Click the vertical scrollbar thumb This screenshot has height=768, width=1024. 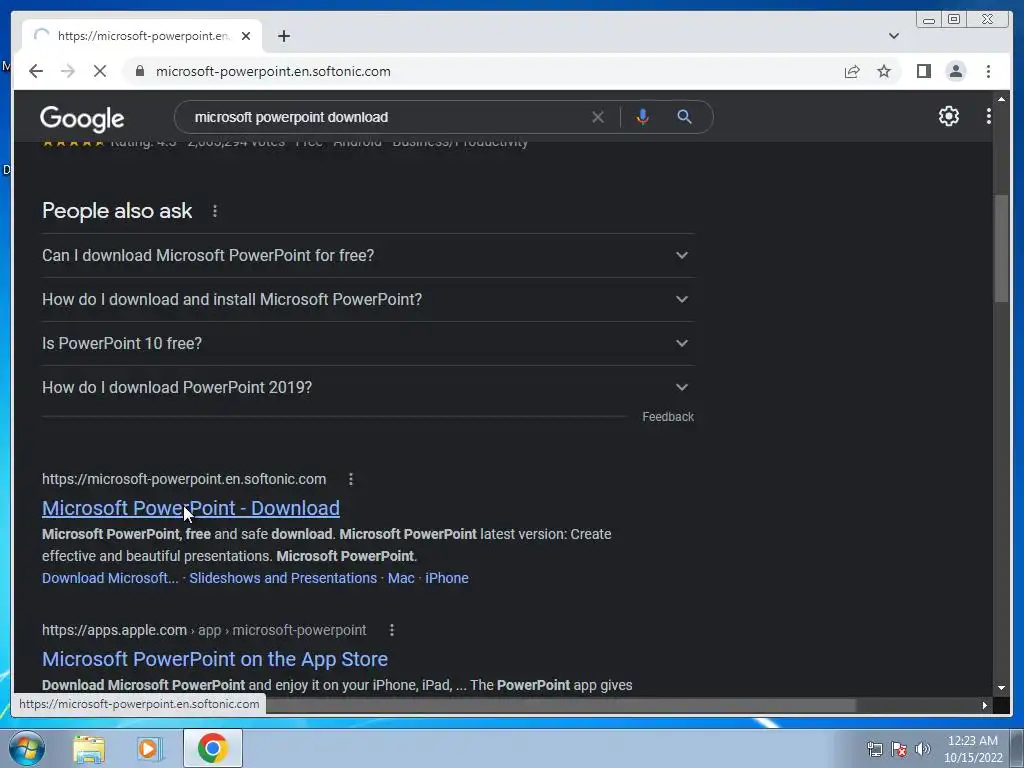(x=1000, y=248)
